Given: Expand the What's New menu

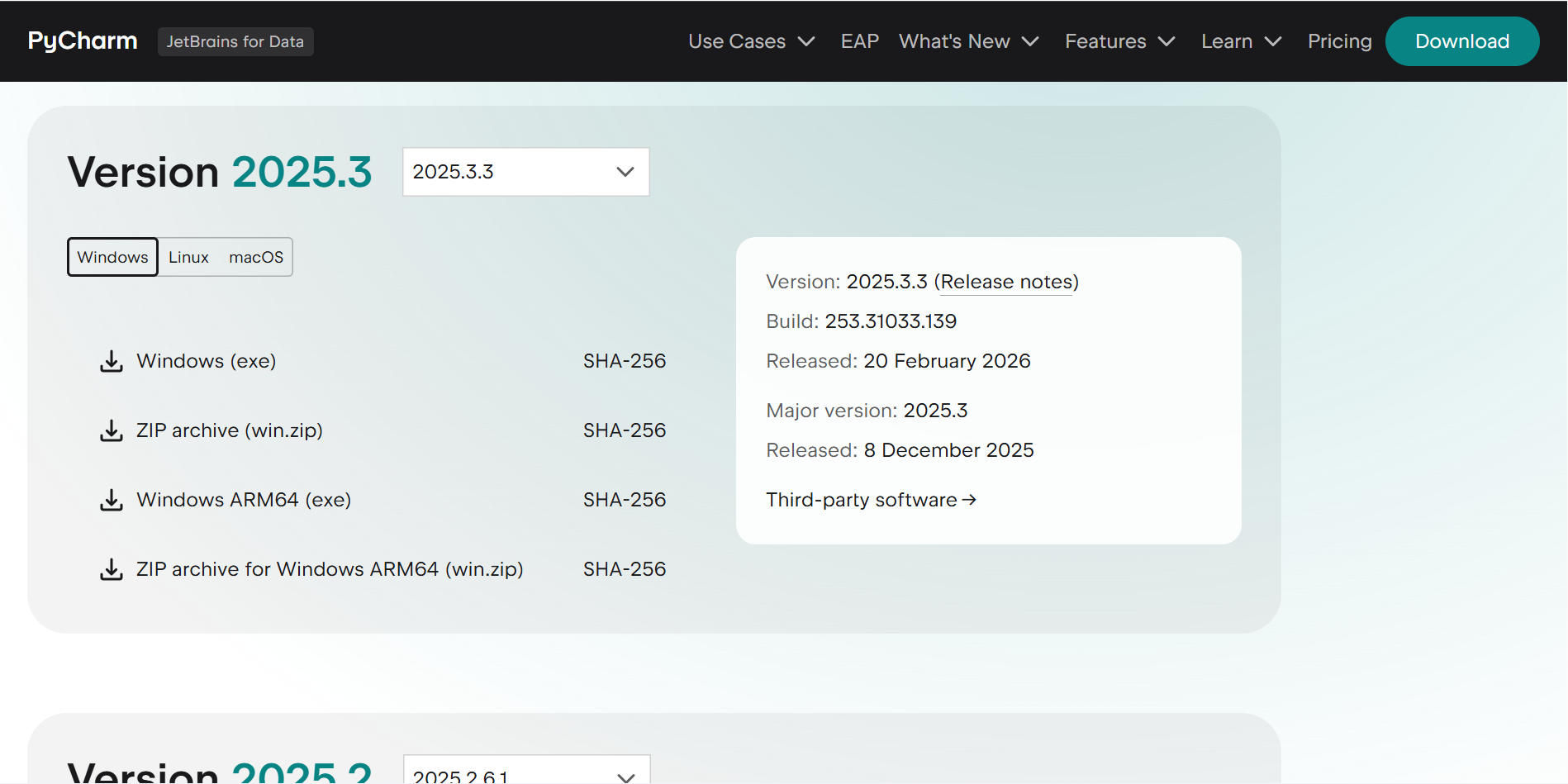Looking at the screenshot, I should tap(969, 41).
